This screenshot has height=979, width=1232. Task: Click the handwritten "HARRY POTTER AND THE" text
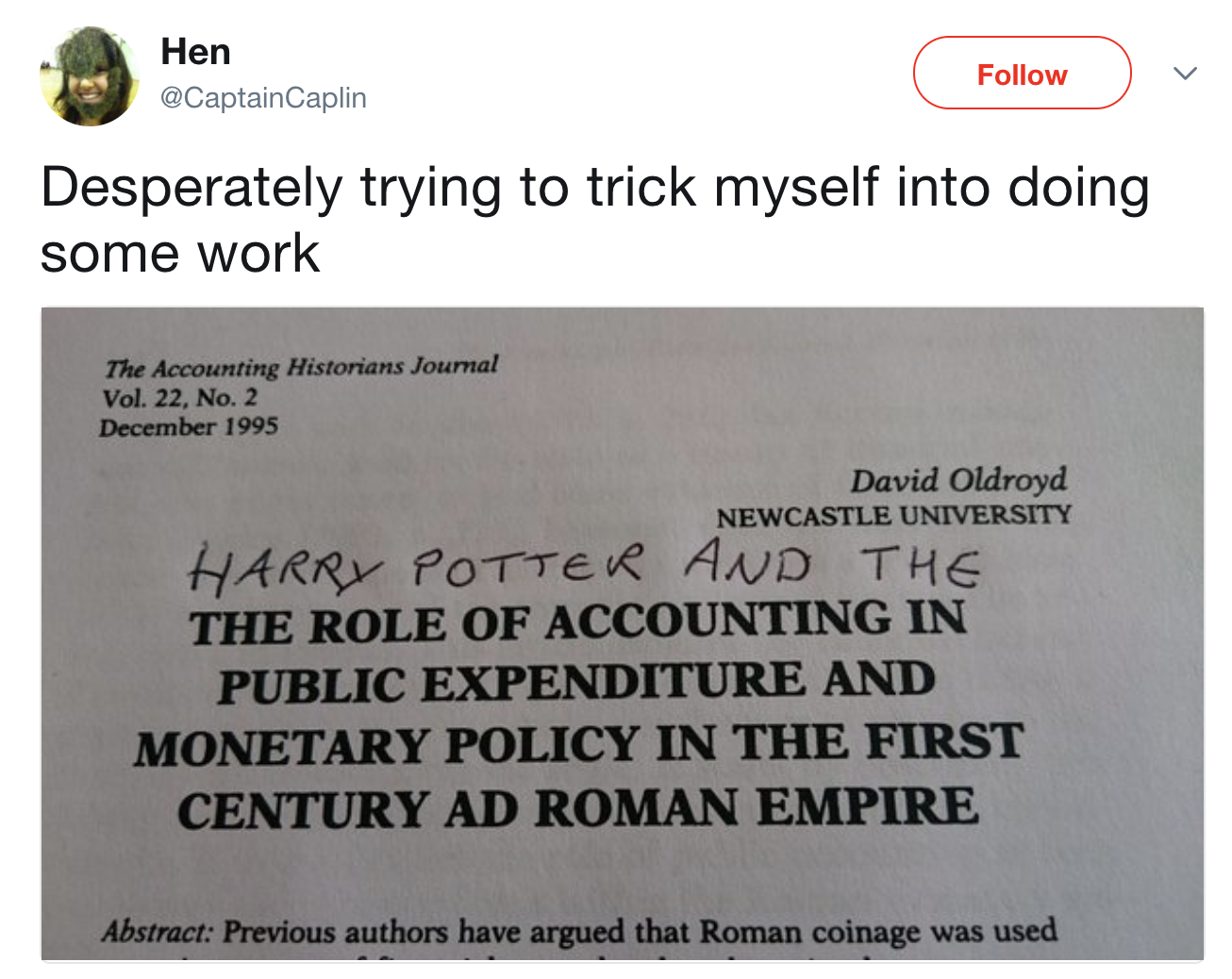click(583, 566)
